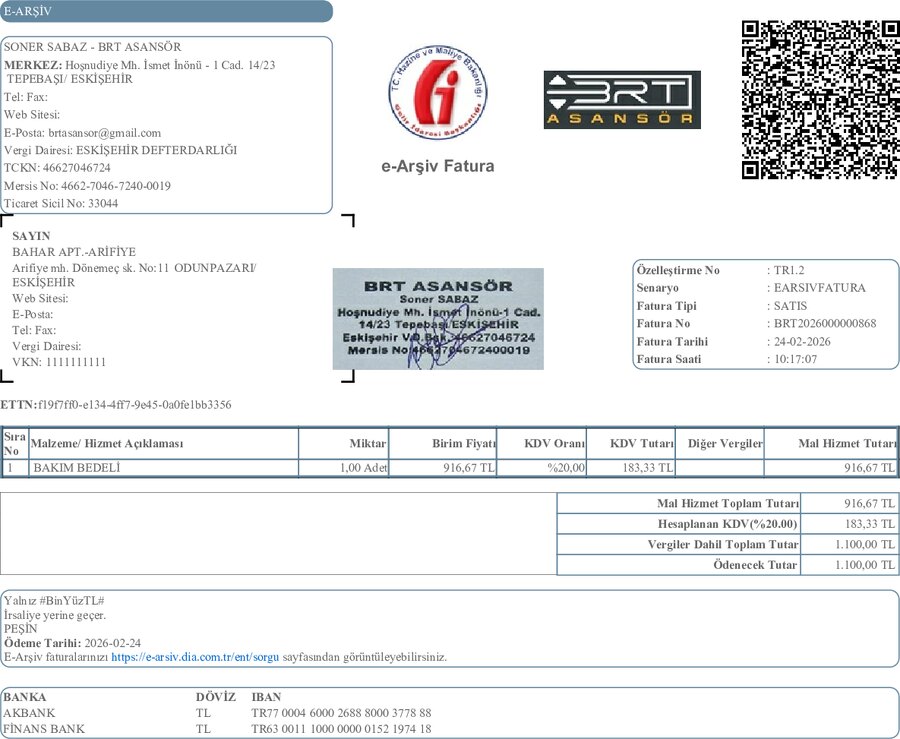Select the ETTN code f19f7ff0-e134-4ff7-9e45-0a0fe1bb3356
Image resolution: width=900 pixels, height=739 pixels.
135,405
